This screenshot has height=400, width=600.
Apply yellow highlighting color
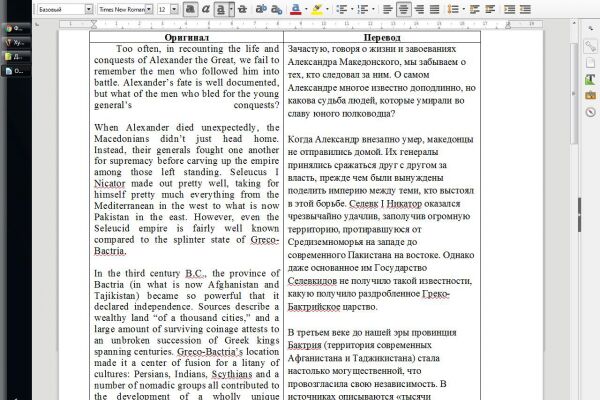point(317,9)
